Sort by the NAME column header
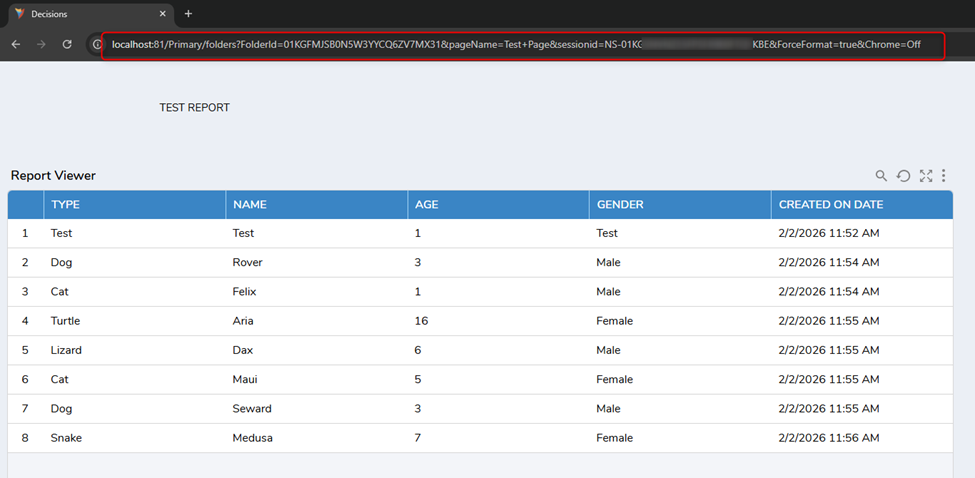This screenshot has height=478, width=975. click(250, 205)
